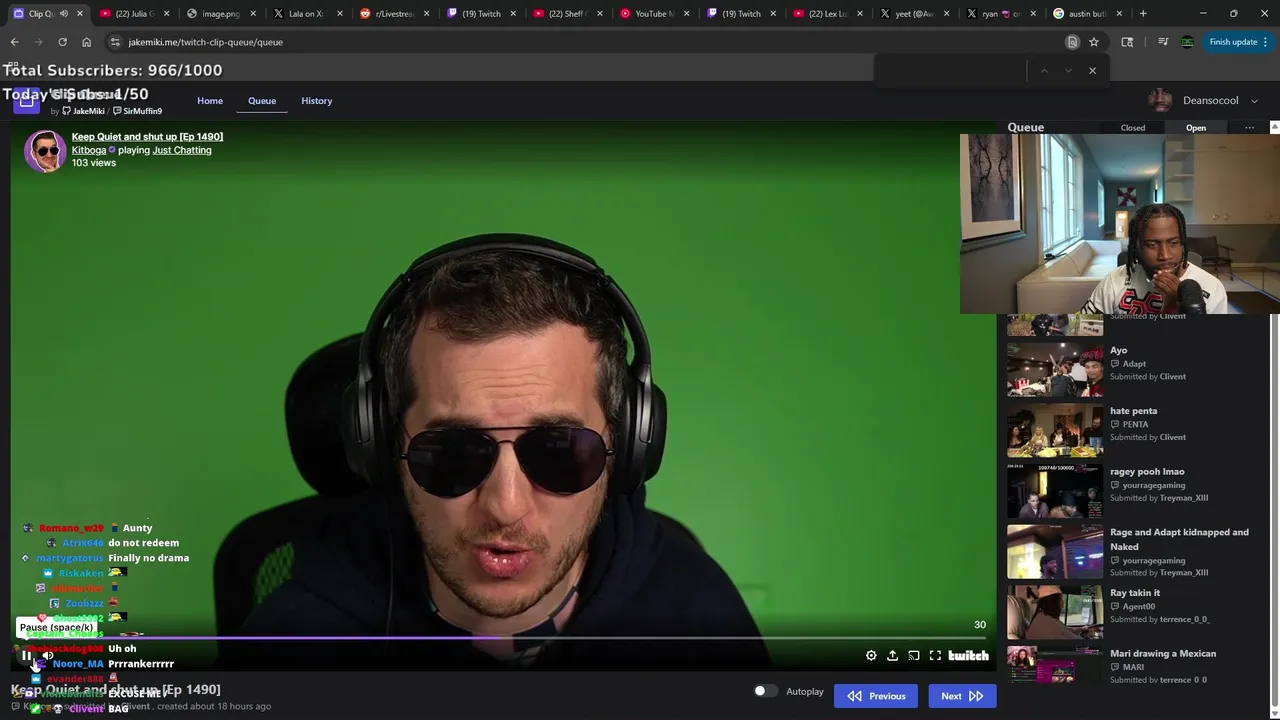Pause the Twitch clip playback

coord(27,656)
